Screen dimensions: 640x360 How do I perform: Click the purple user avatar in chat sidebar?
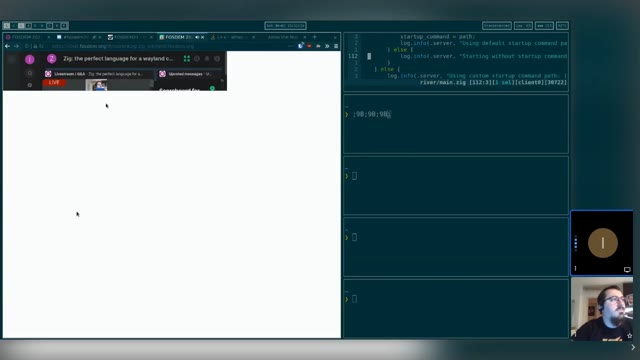(x=30, y=60)
